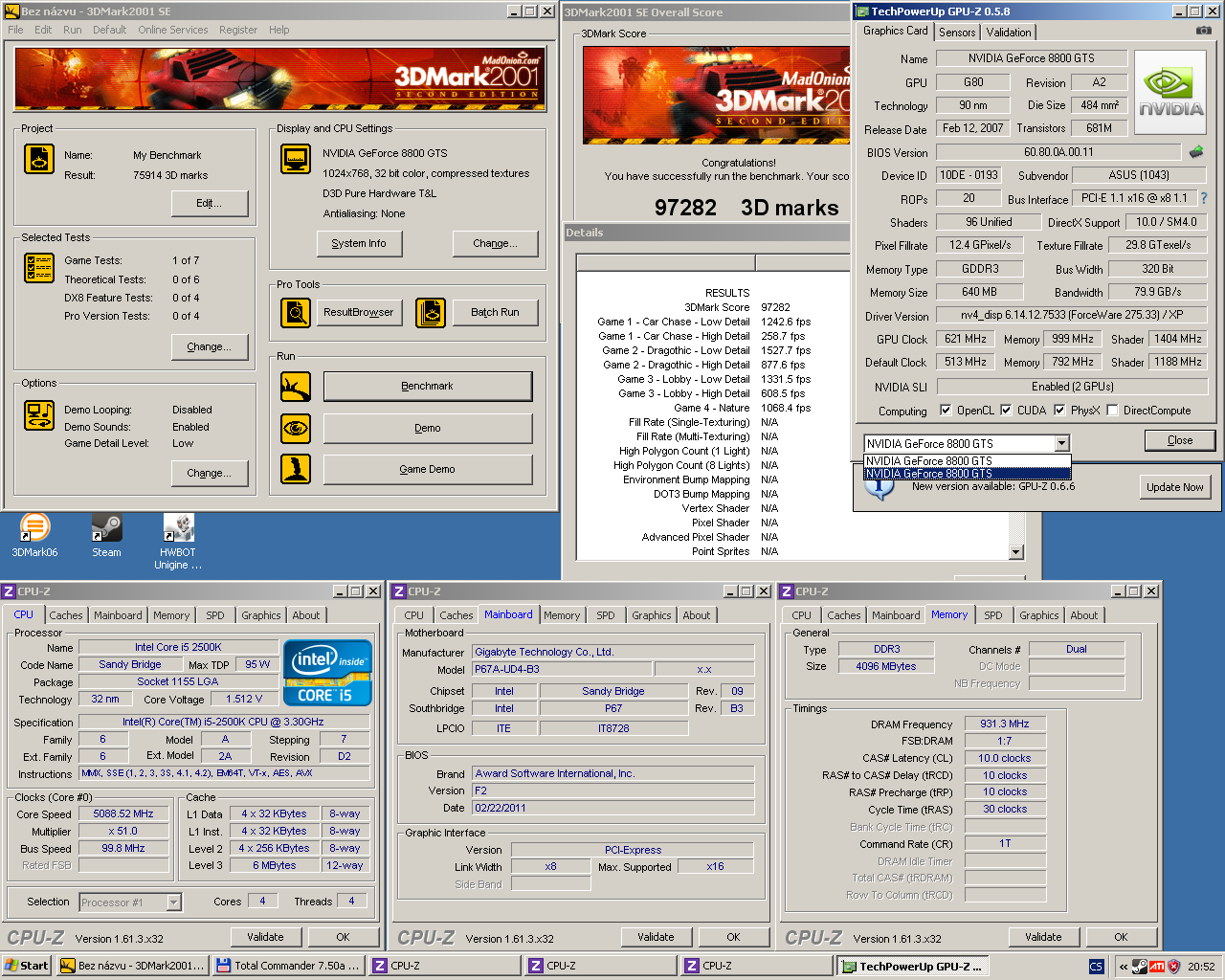
Task: Click the clock in the system tray
Action: 1201,967
